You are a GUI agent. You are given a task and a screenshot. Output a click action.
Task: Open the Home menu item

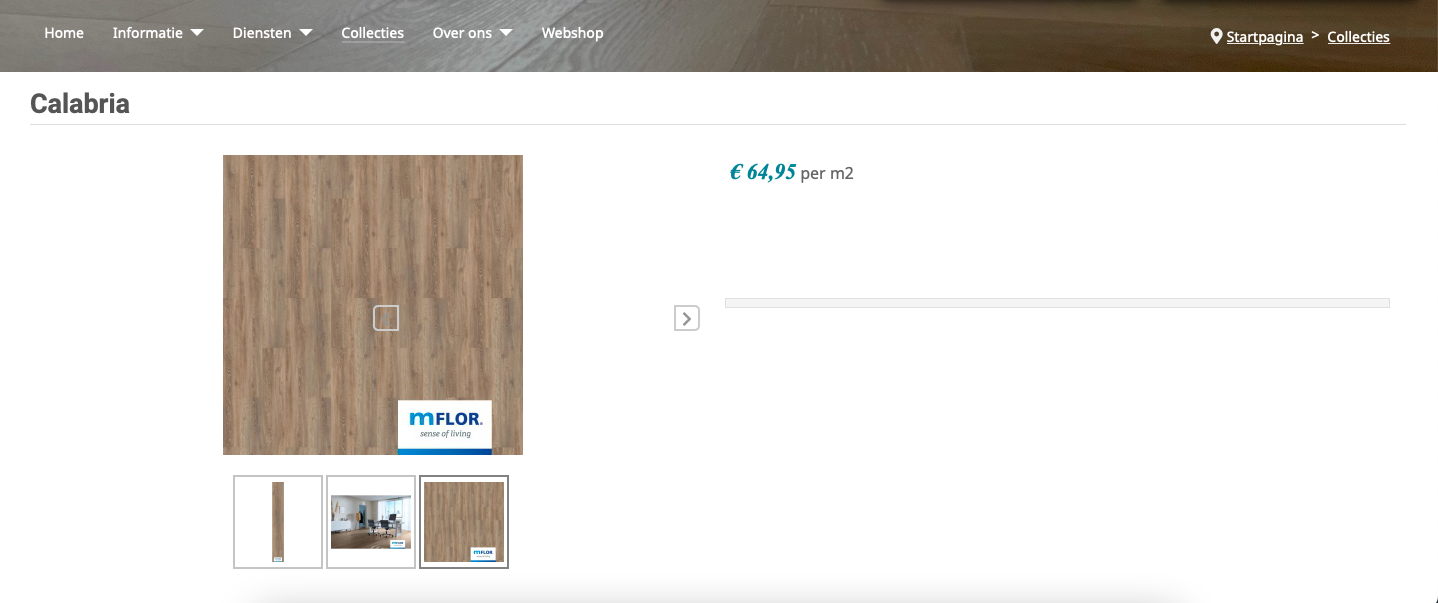(x=64, y=33)
